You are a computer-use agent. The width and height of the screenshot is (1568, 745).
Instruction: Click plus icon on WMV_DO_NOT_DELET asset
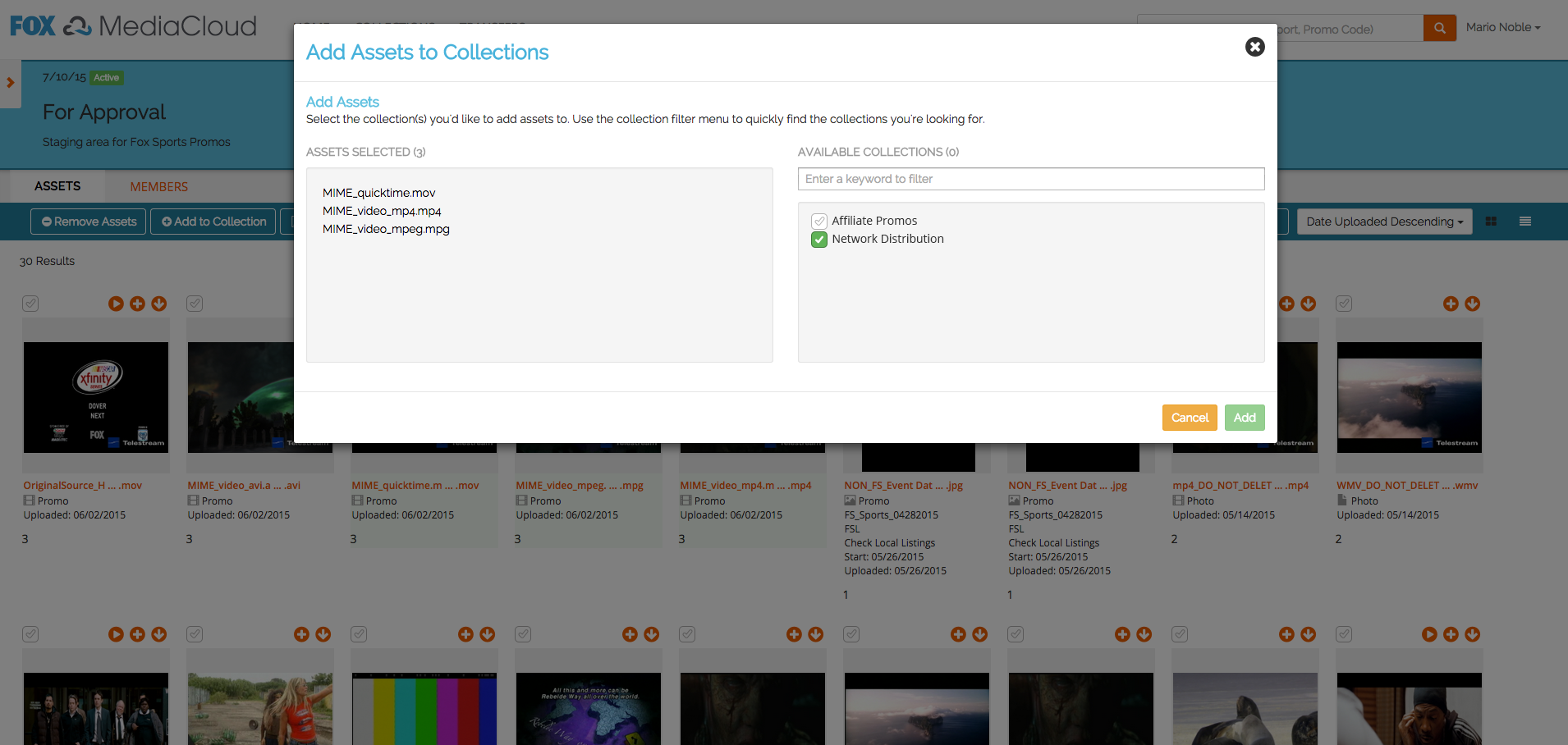click(1451, 304)
